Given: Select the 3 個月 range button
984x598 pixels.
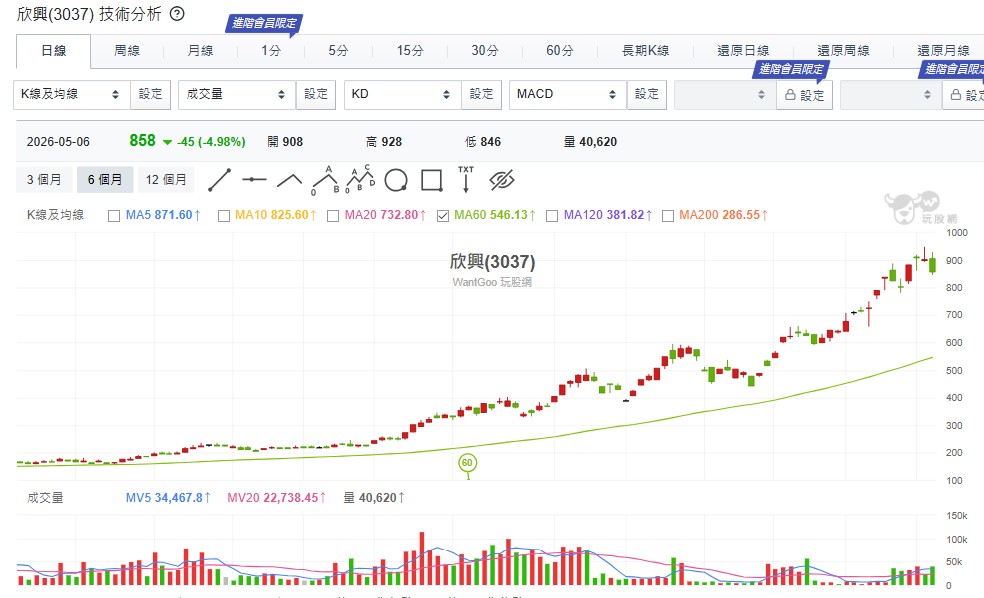Looking at the screenshot, I should 44,179.
